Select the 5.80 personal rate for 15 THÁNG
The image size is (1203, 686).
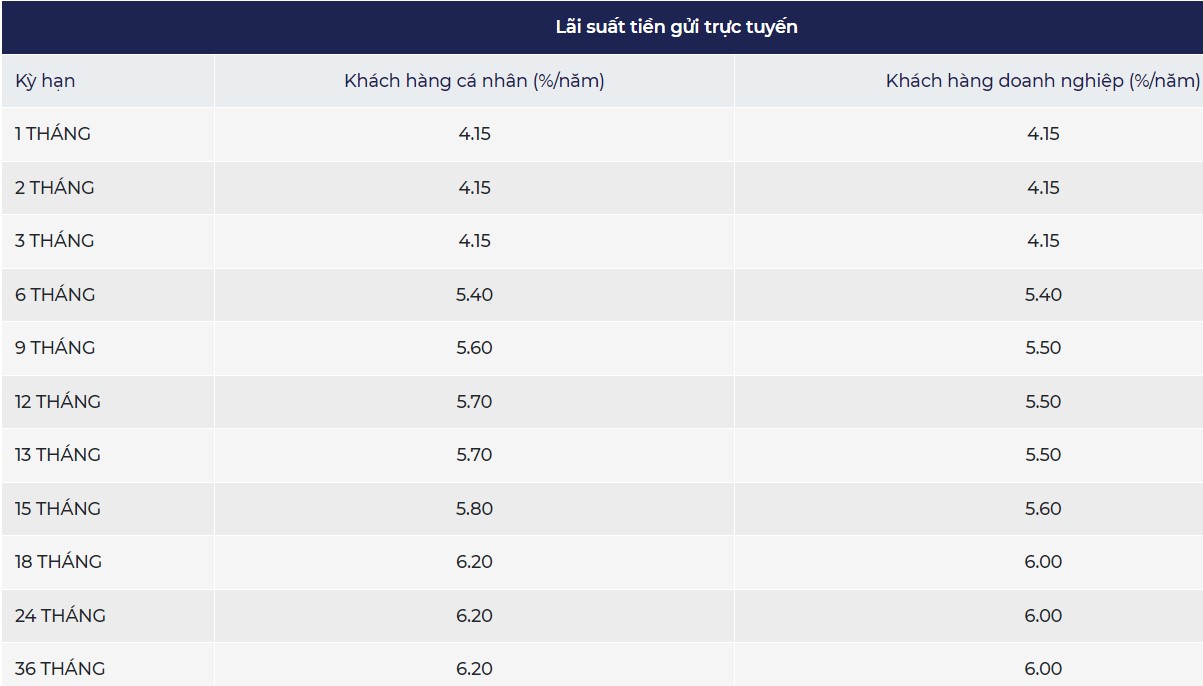pos(474,509)
